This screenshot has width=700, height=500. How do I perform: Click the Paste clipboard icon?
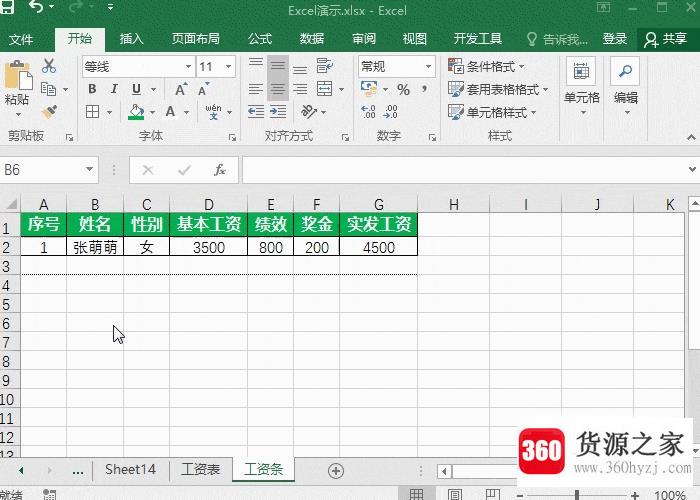(x=17, y=74)
